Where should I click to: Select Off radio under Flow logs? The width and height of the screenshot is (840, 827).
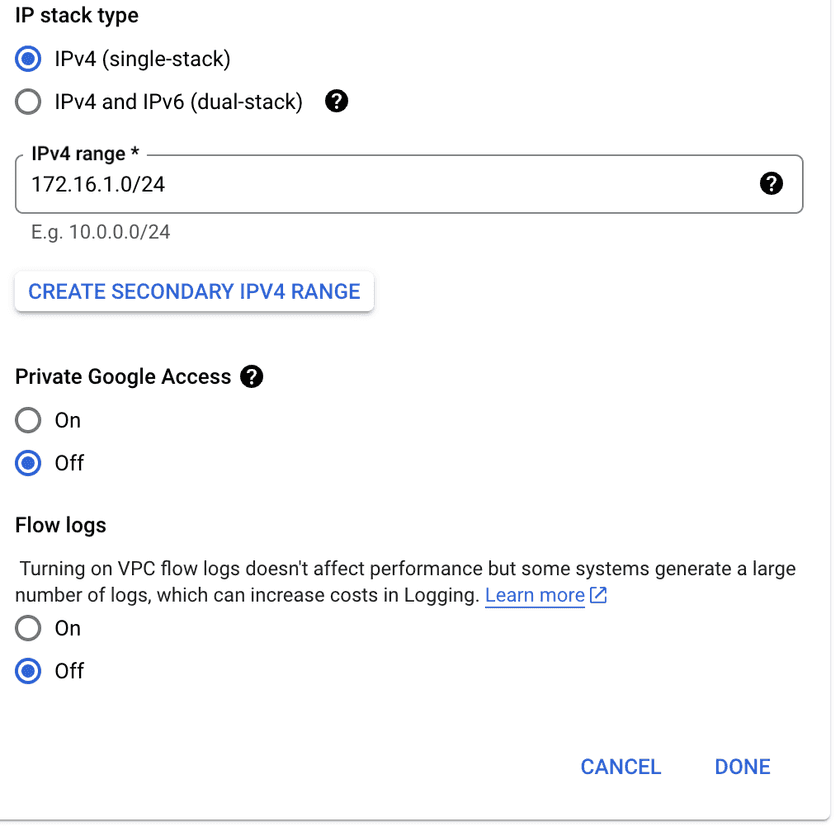click(x=28, y=671)
